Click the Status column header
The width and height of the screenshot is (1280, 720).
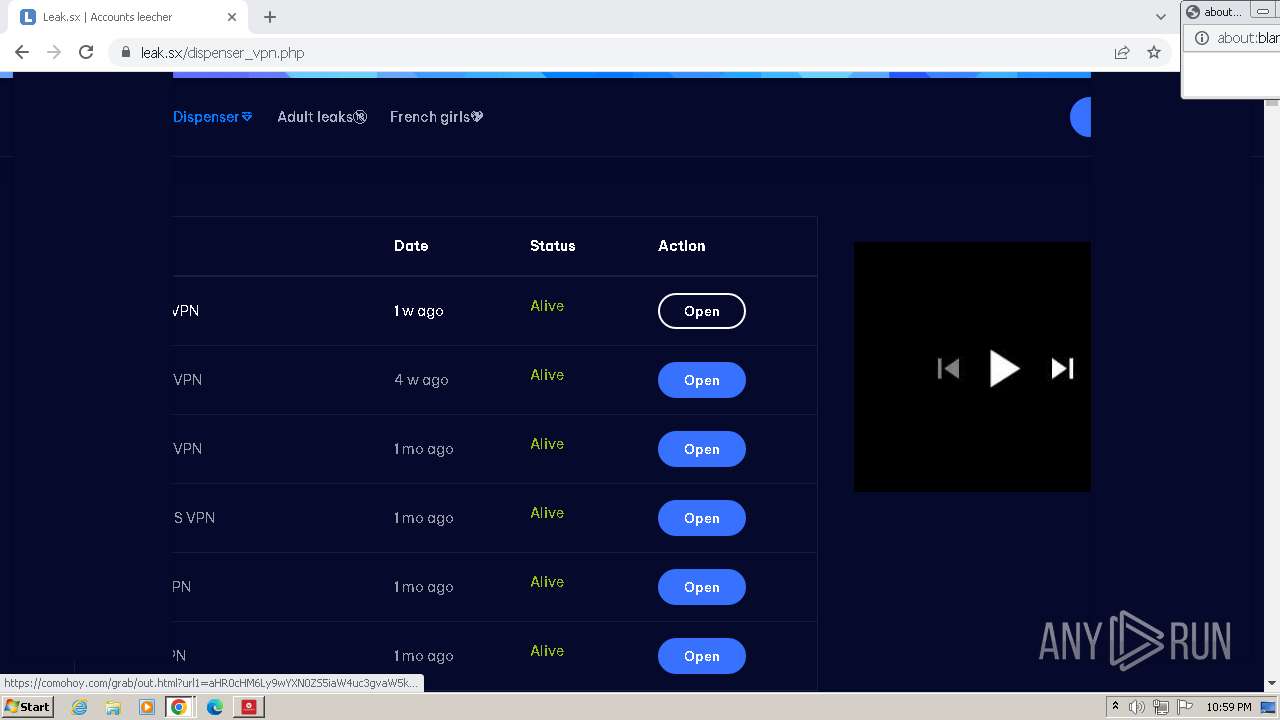click(x=553, y=246)
